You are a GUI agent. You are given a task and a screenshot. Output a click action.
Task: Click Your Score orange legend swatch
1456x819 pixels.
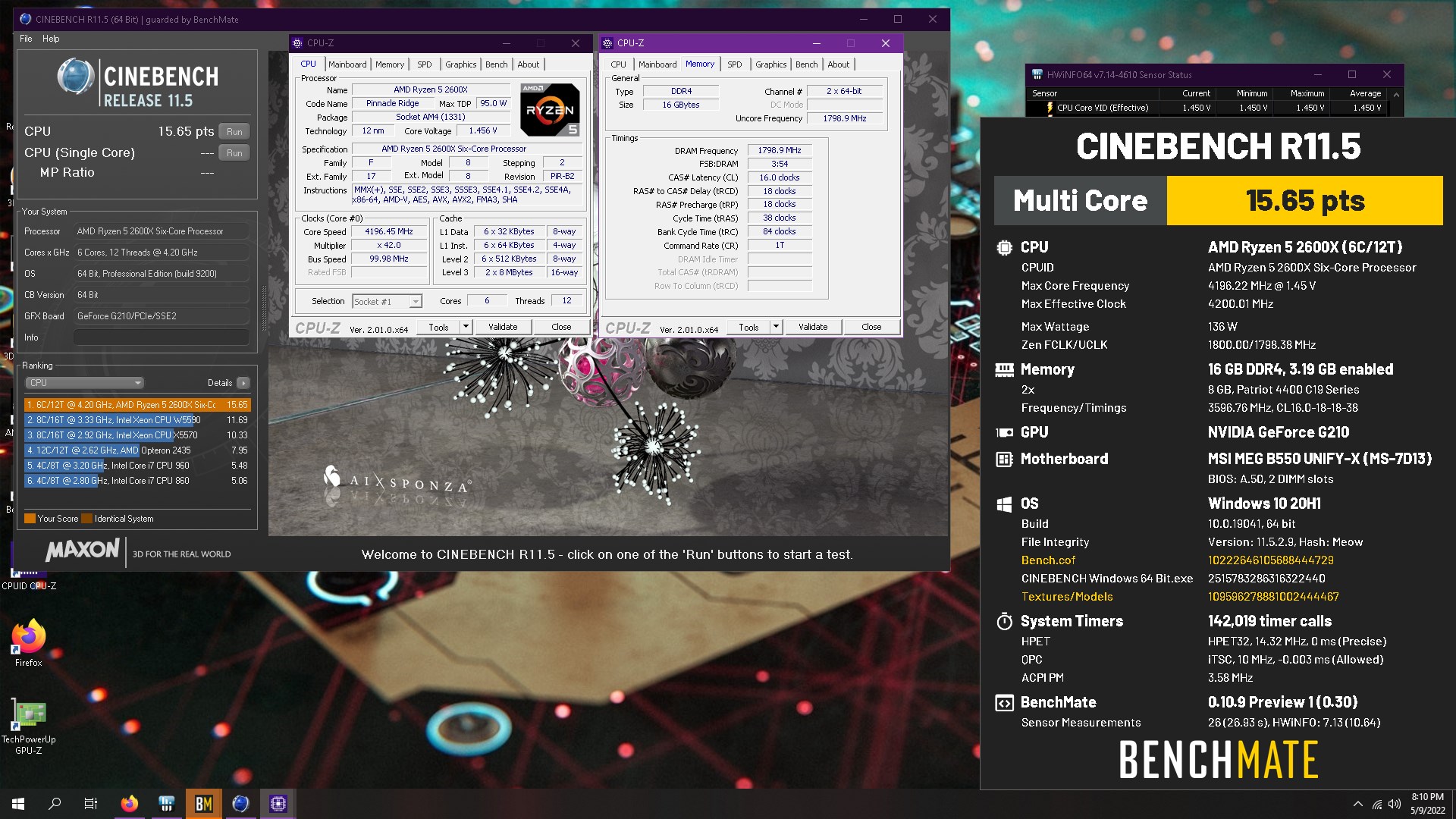[x=30, y=519]
